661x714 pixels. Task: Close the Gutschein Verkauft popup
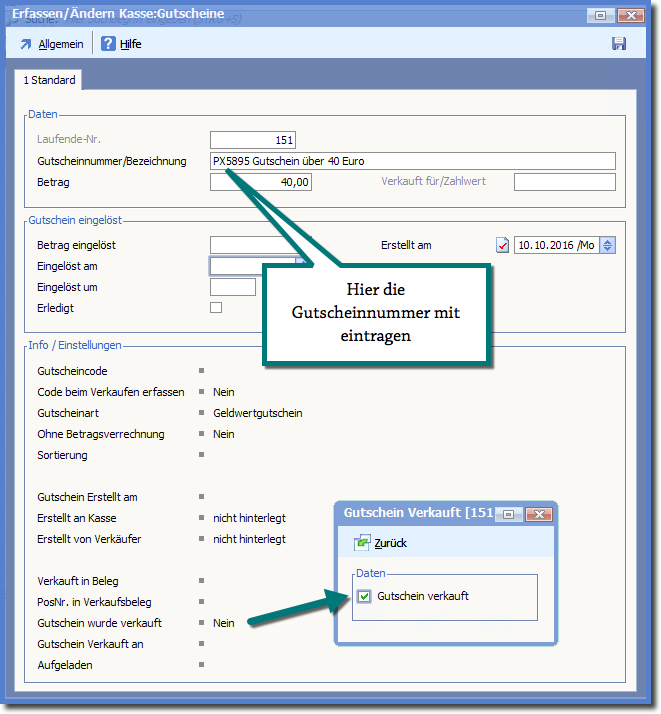538,513
